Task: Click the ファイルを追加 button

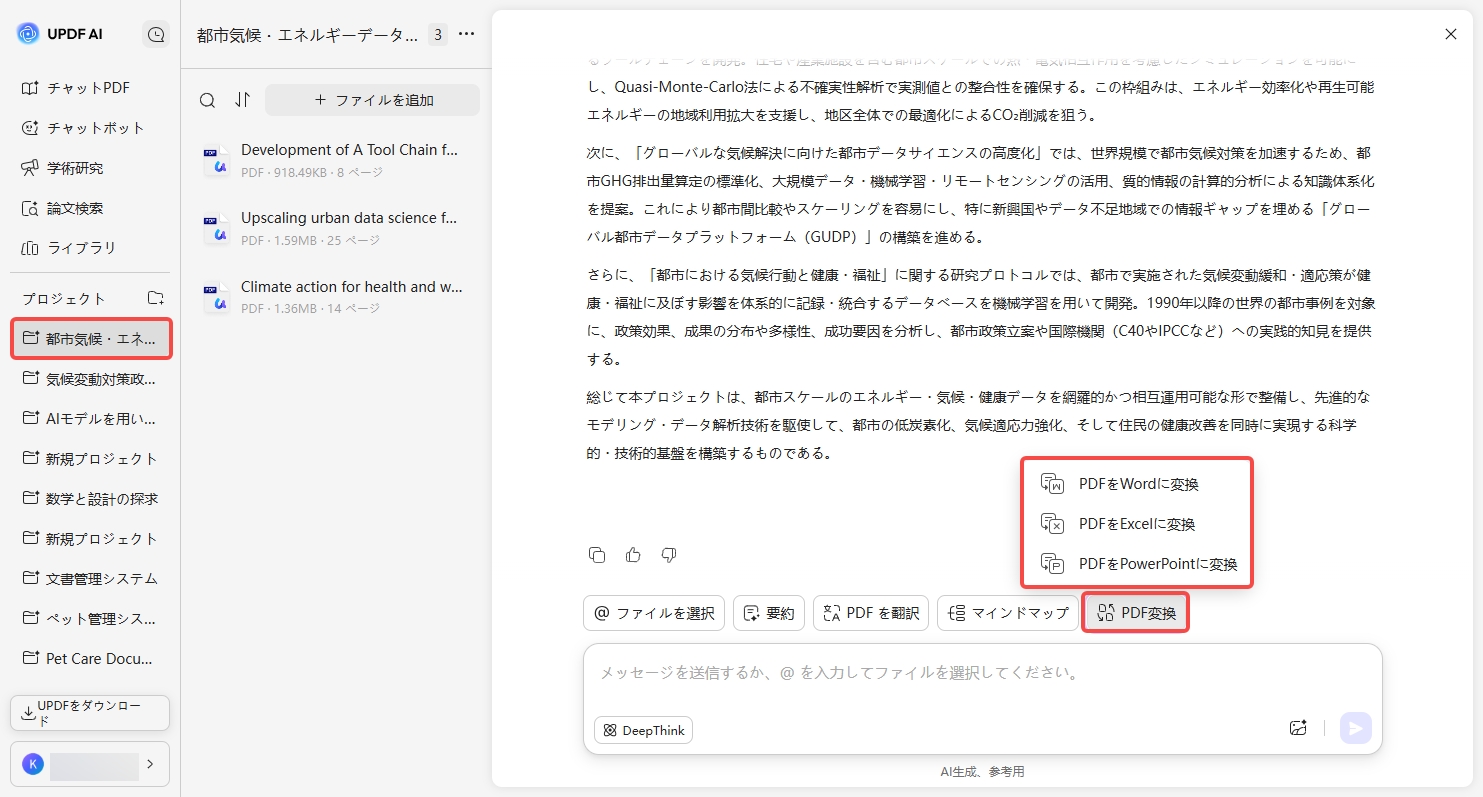Action: 372,100
